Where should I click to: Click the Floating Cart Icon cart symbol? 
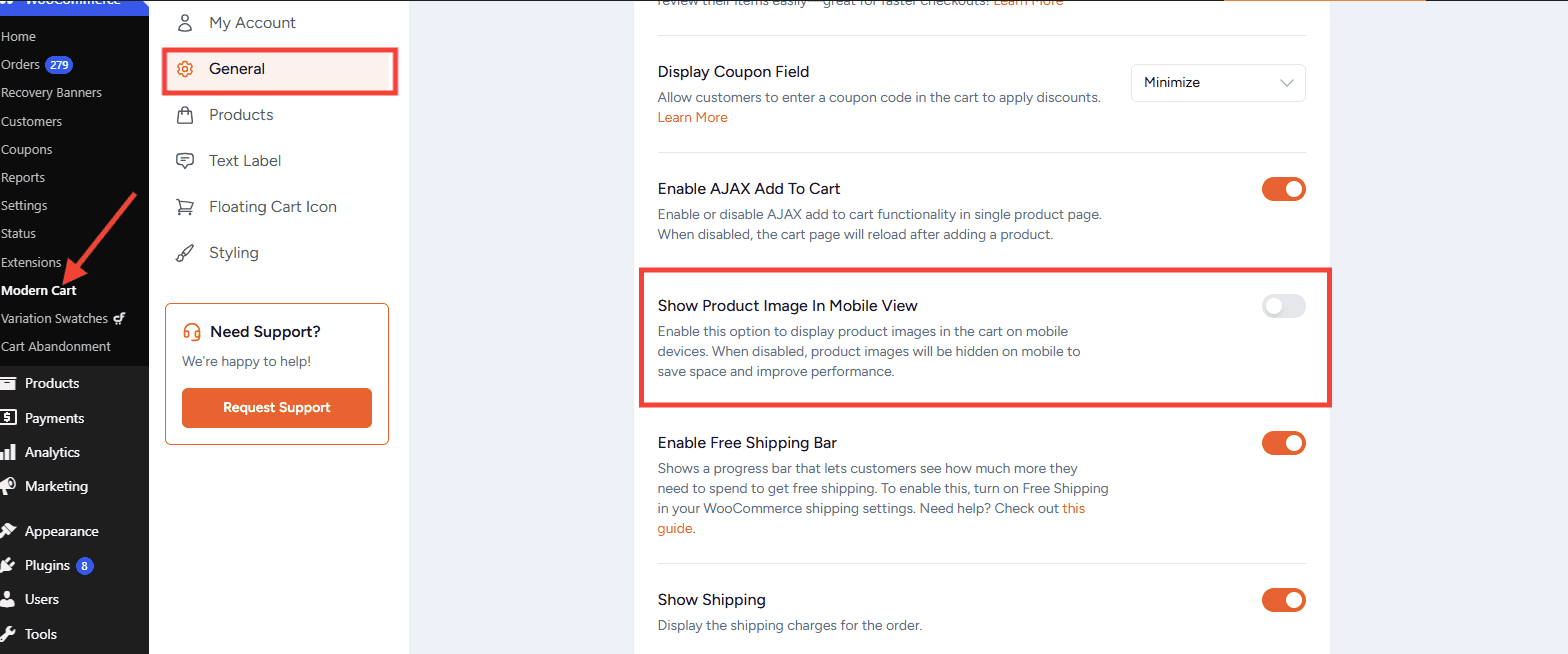click(x=185, y=207)
